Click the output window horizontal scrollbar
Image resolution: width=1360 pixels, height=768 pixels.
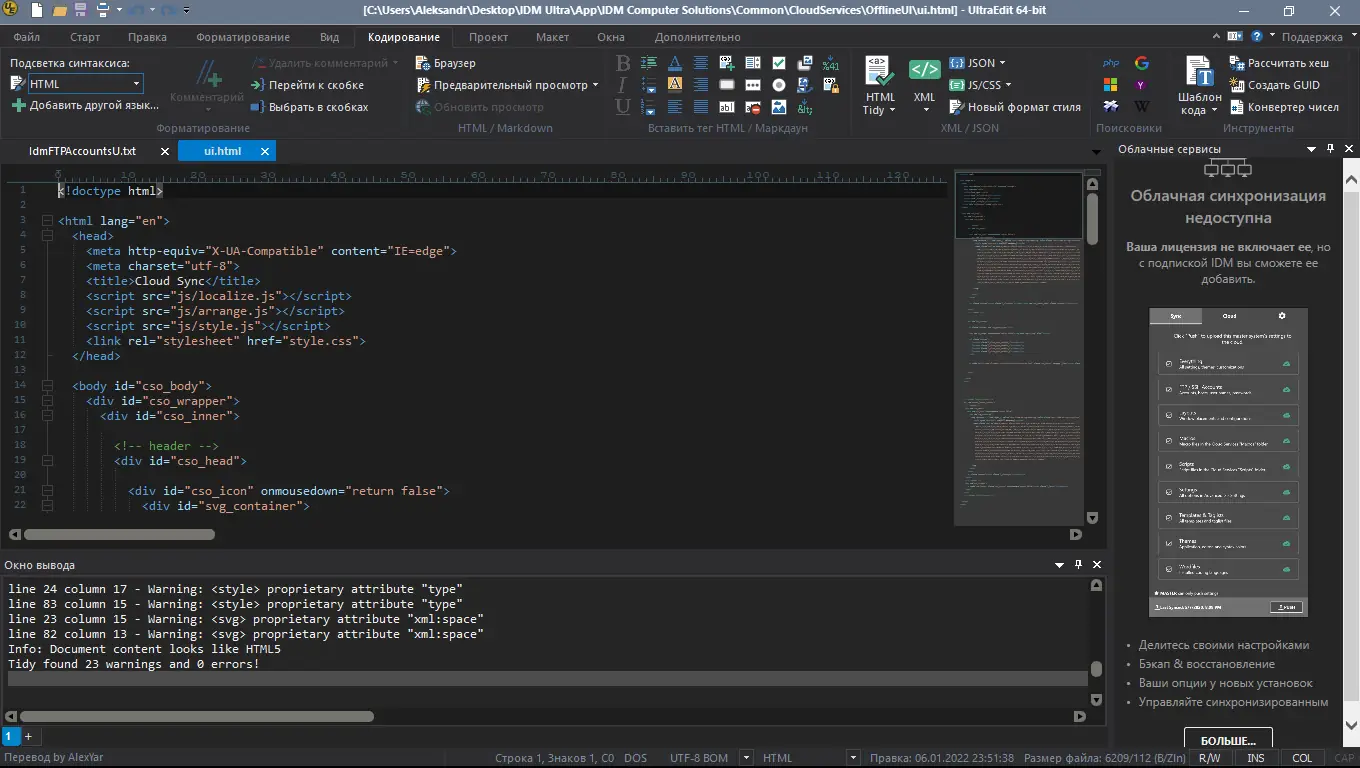196,716
